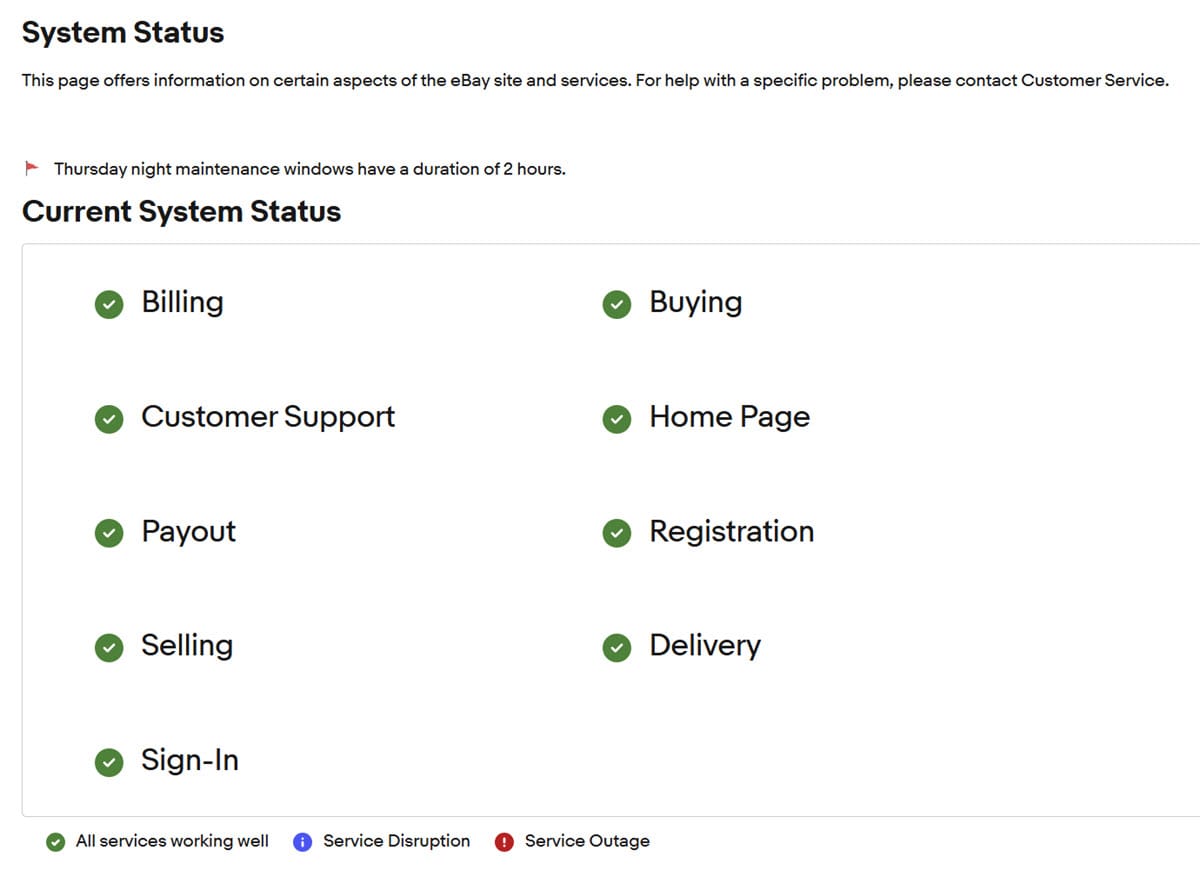
Task: Click the green status icon next to Buying
Action: 617,305
